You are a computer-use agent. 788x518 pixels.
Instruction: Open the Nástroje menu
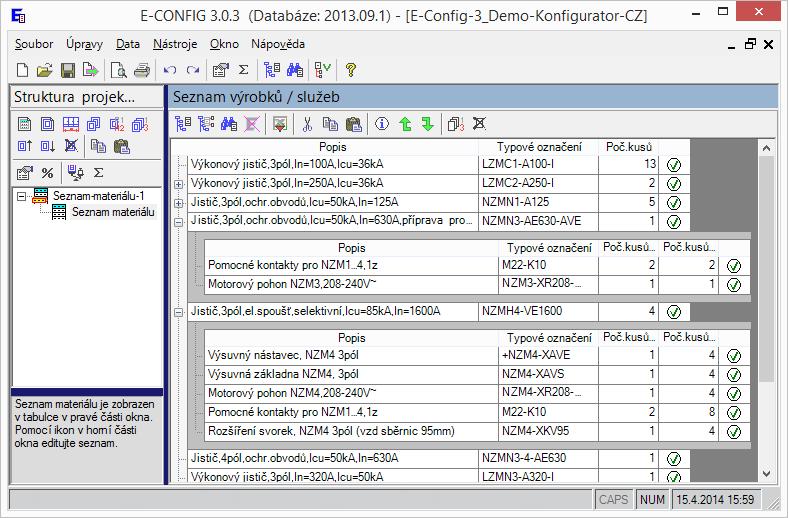tap(175, 44)
